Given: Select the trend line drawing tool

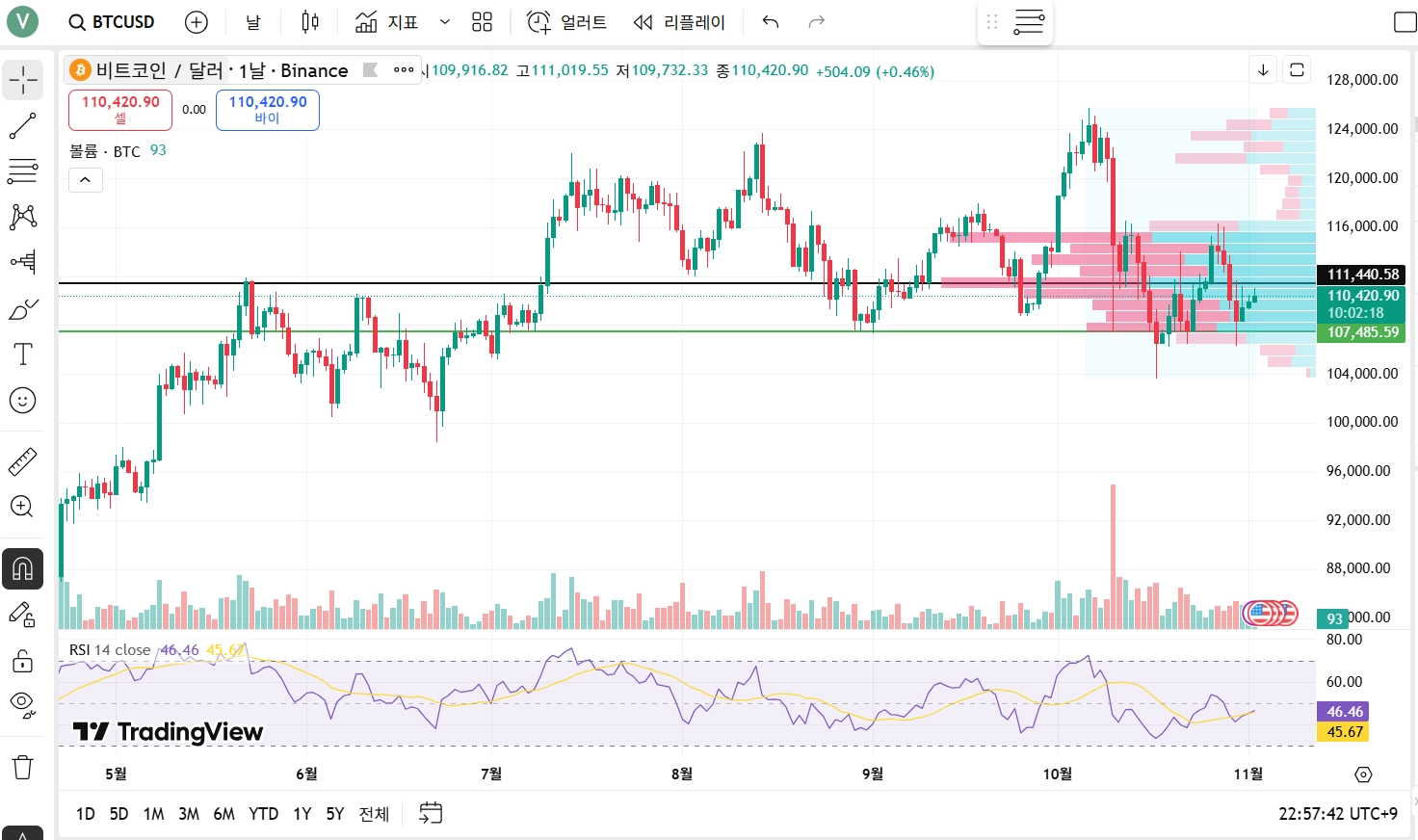Looking at the screenshot, I should (23, 125).
